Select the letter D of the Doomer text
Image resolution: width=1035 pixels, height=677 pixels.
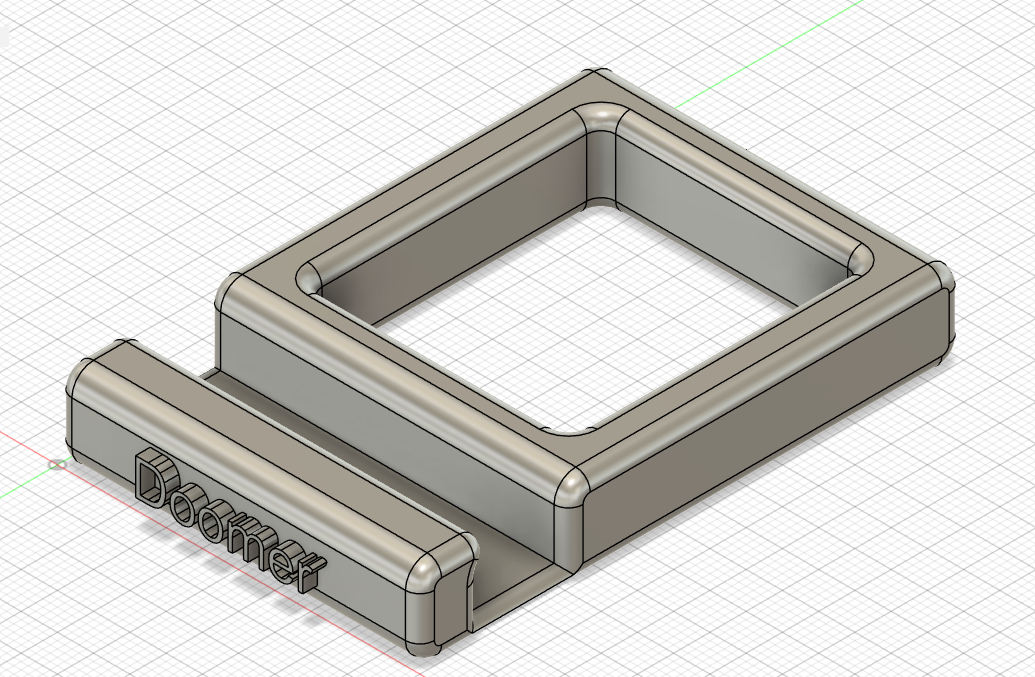152,477
